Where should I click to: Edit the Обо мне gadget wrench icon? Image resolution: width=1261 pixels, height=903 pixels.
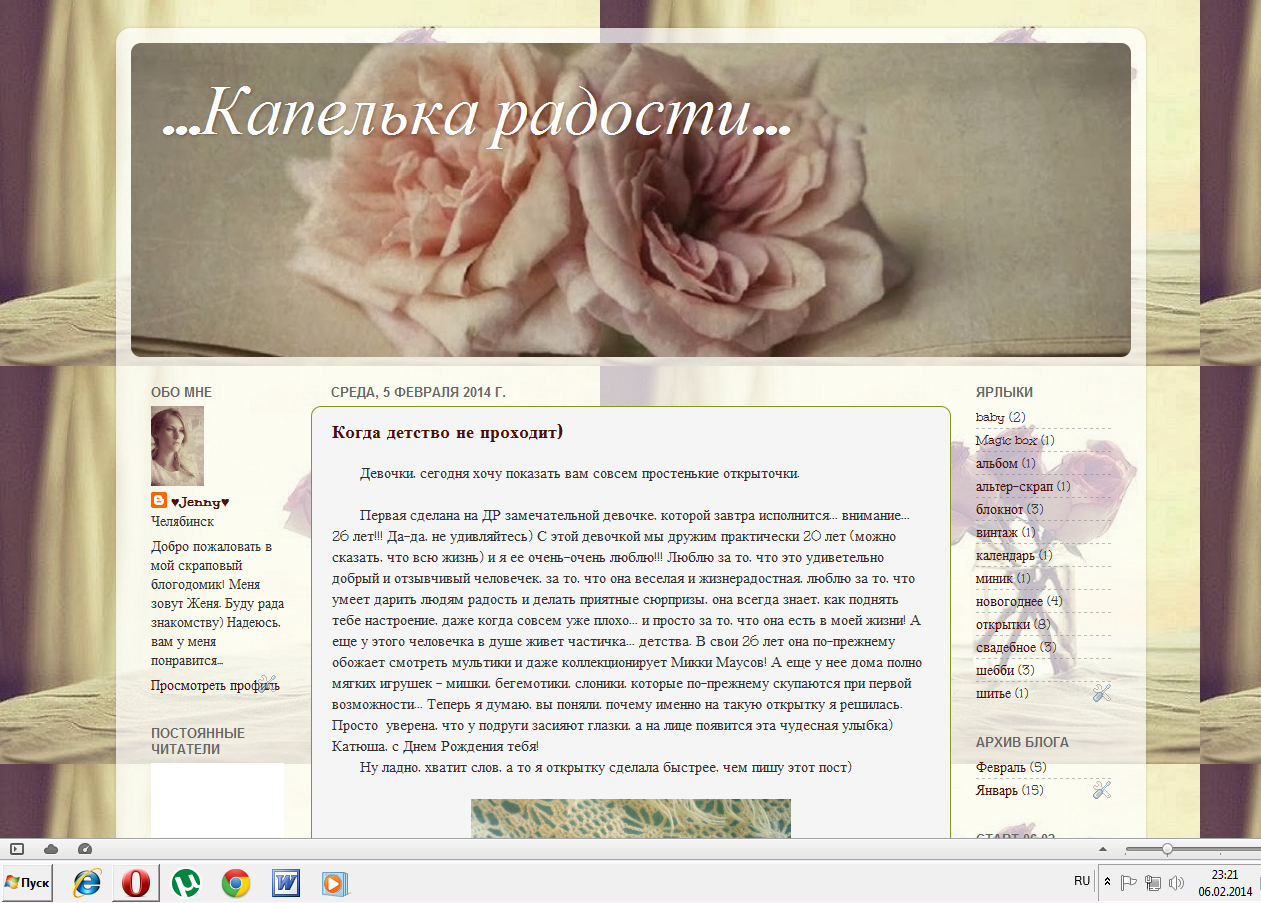pyautogui.click(x=267, y=683)
